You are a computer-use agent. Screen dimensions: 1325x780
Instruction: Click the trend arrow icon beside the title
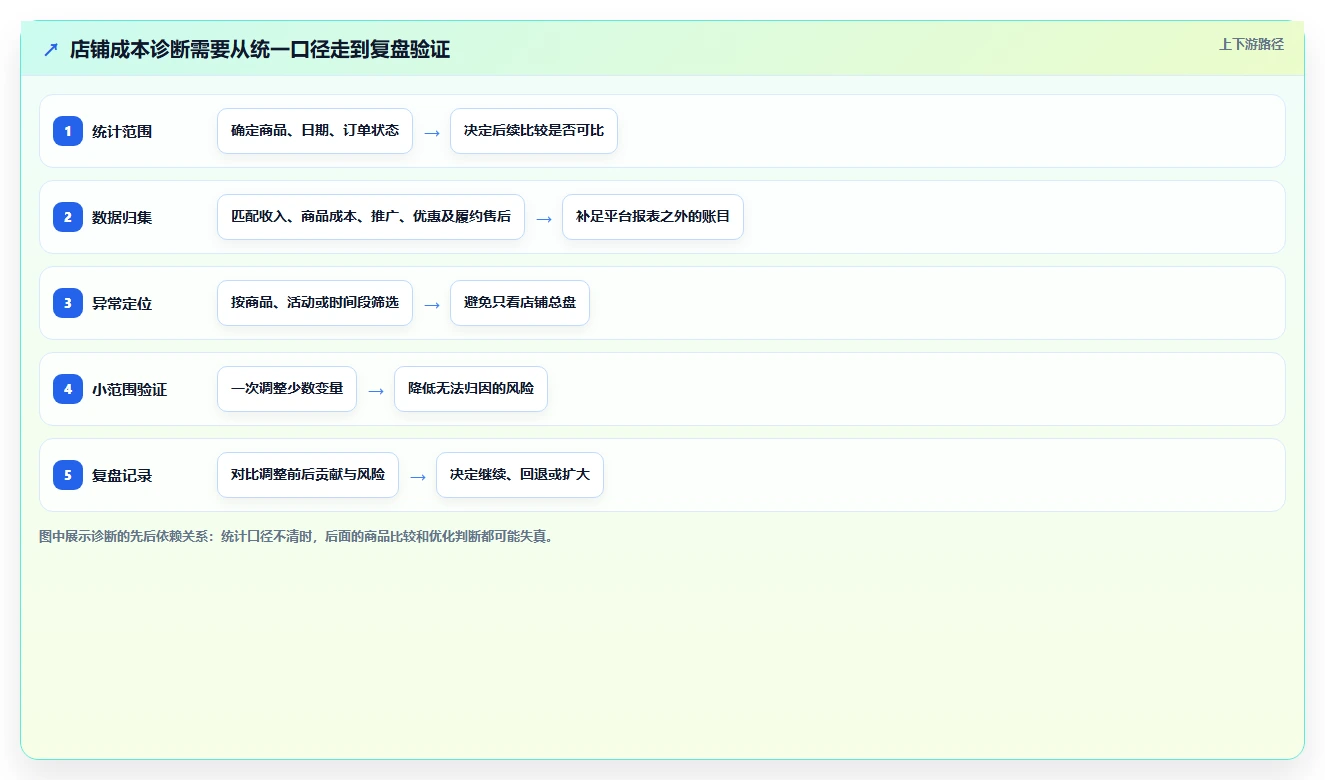click(51, 50)
